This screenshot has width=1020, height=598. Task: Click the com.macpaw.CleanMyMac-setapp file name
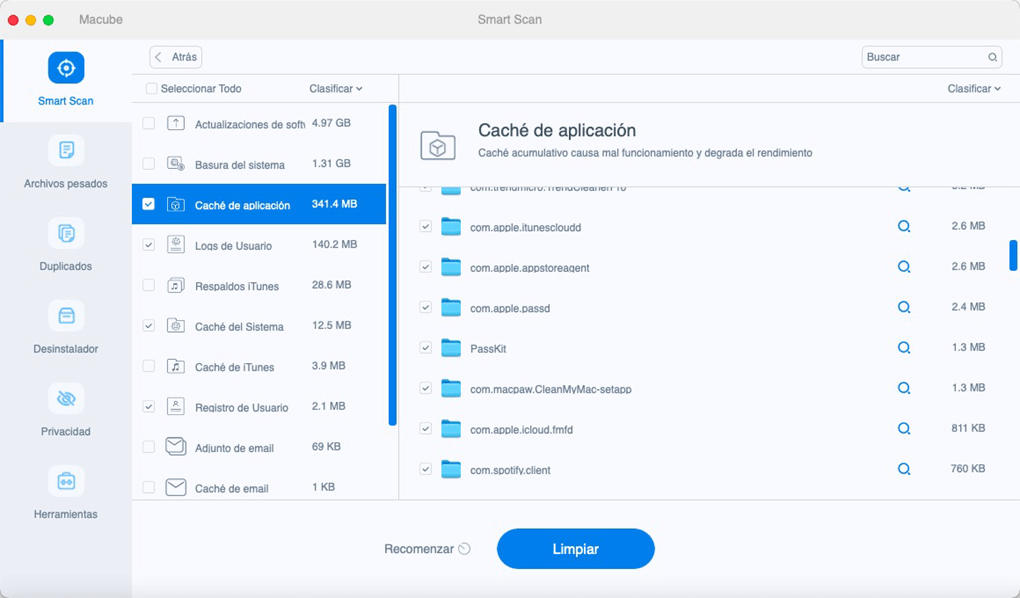point(550,389)
